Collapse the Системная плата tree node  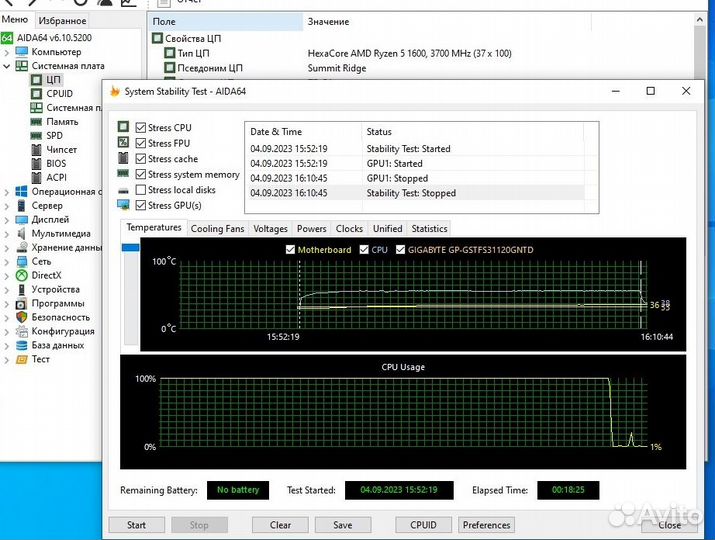click(x=6, y=66)
